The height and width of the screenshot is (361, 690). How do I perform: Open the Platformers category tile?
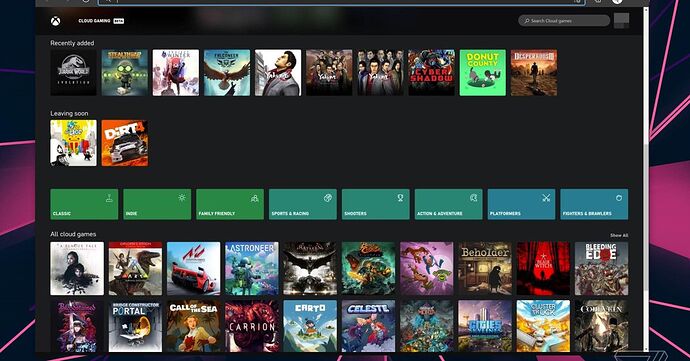click(521, 204)
